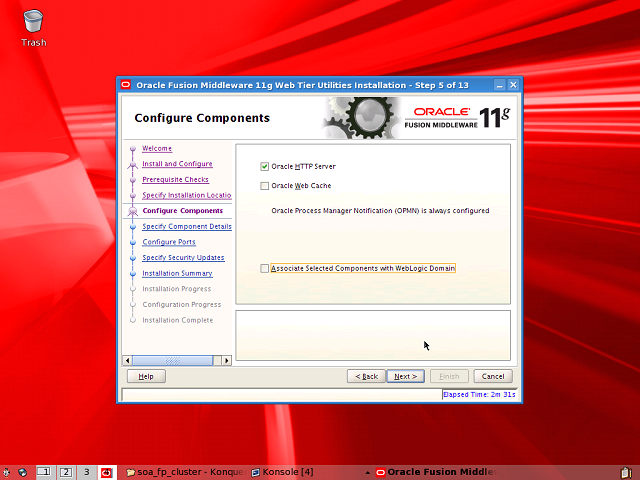Close the installer window using the X

pyautogui.click(x=513, y=85)
